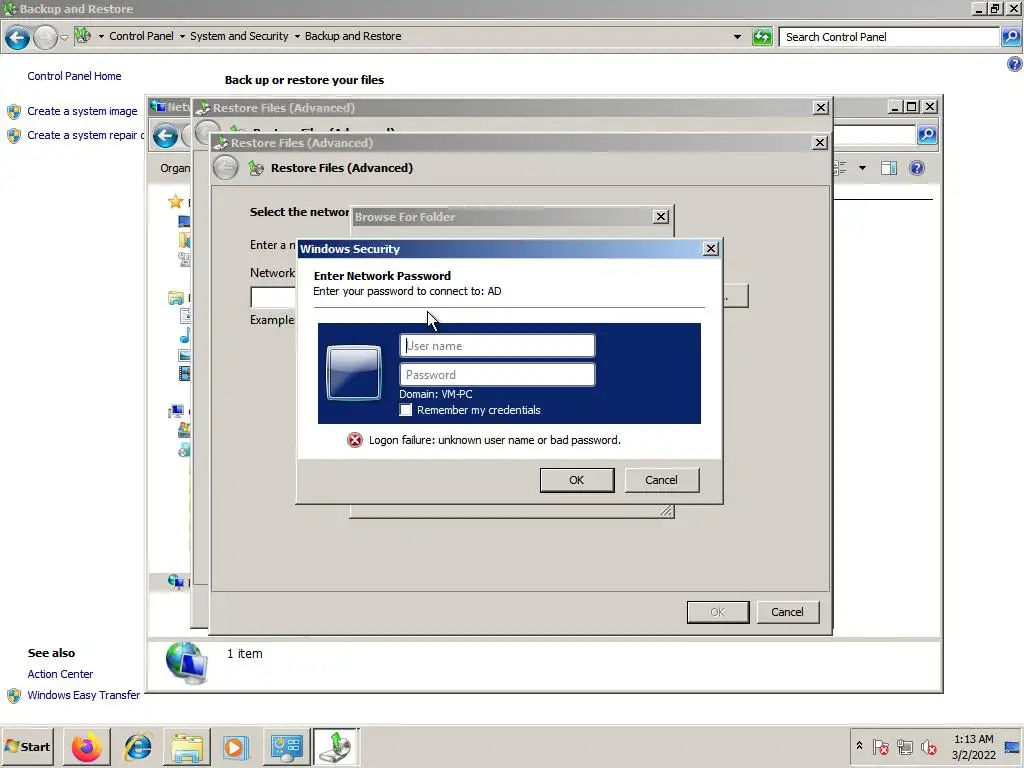Click Favorites star in Network navigation pane
Viewport: 1024px width, 768px height.
(175, 202)
